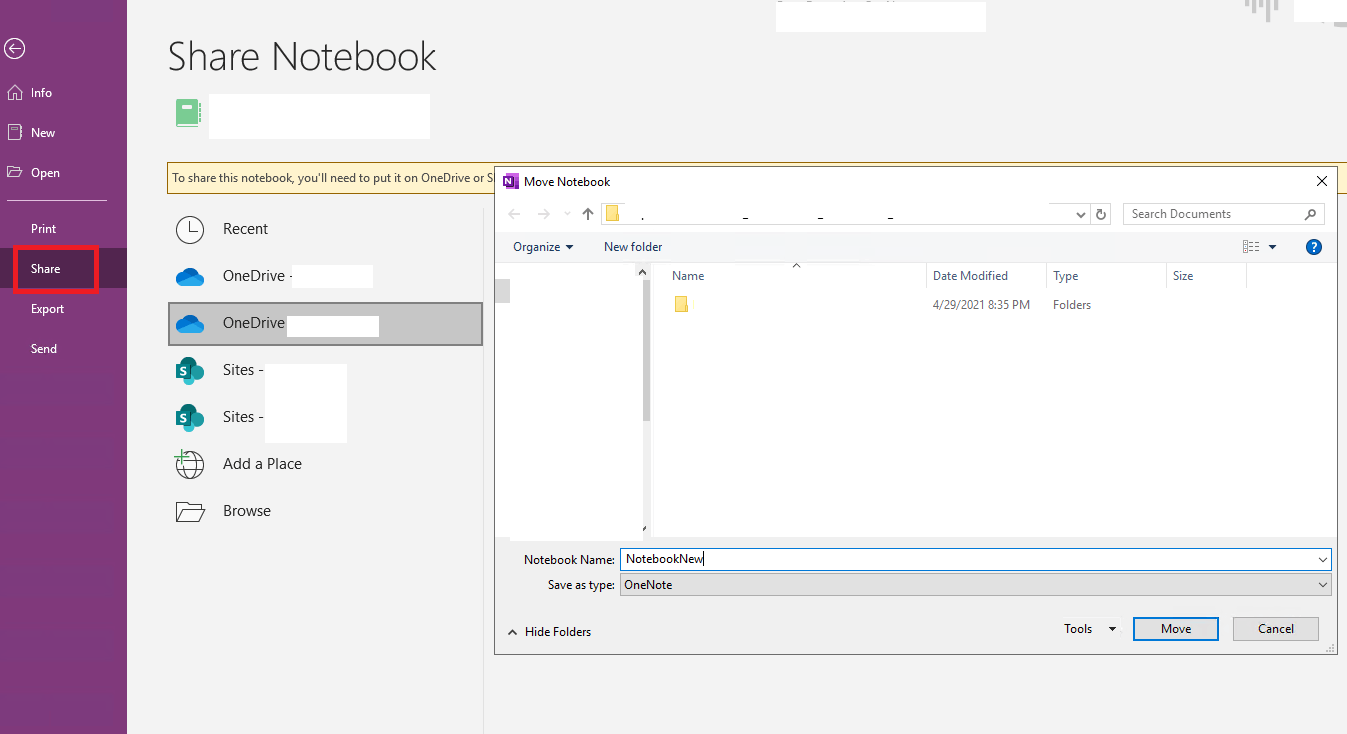Sort by Name column
Screen dimensions: 1347x734
click(x=795, y=276)
